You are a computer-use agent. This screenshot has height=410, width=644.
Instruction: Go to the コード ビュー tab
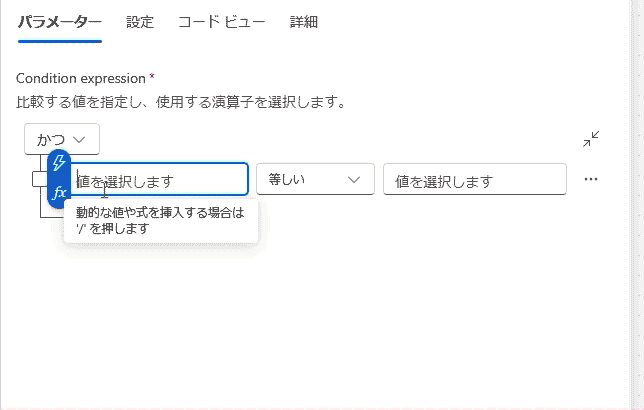coord(222,22)
